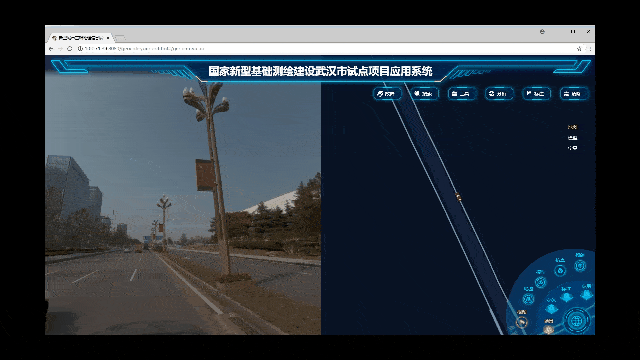Click the middle blue diamond layer icon in inner ring

click(566, 297)
